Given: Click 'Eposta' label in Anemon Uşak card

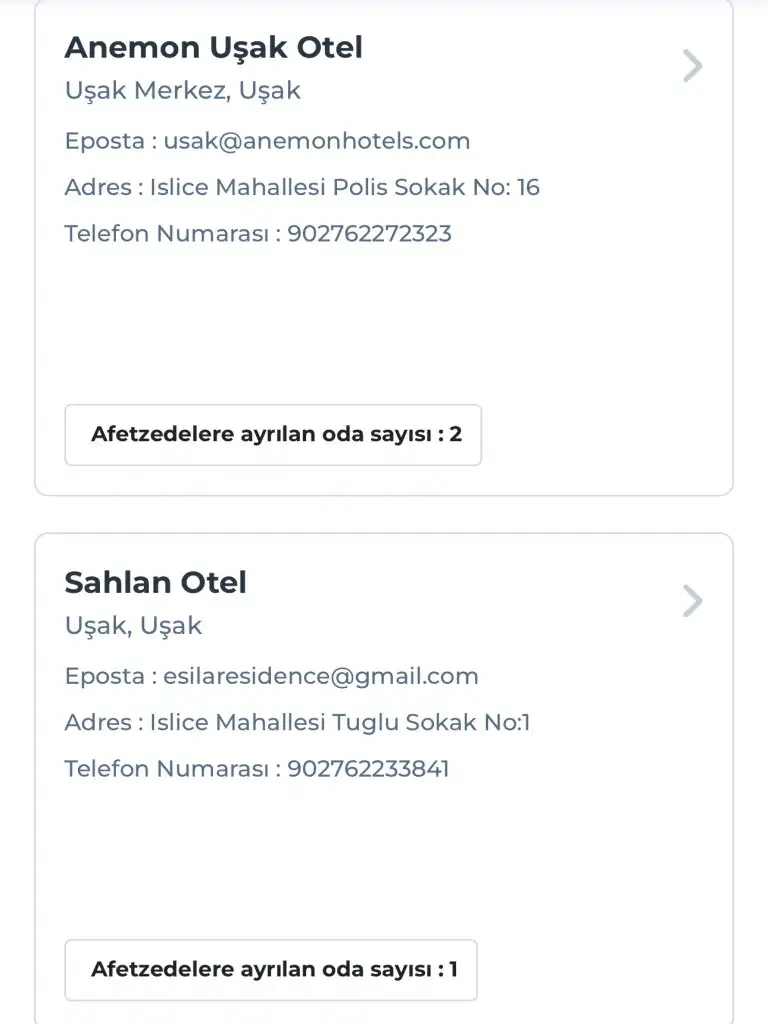Looking at the screenshot, I should 104,141.
